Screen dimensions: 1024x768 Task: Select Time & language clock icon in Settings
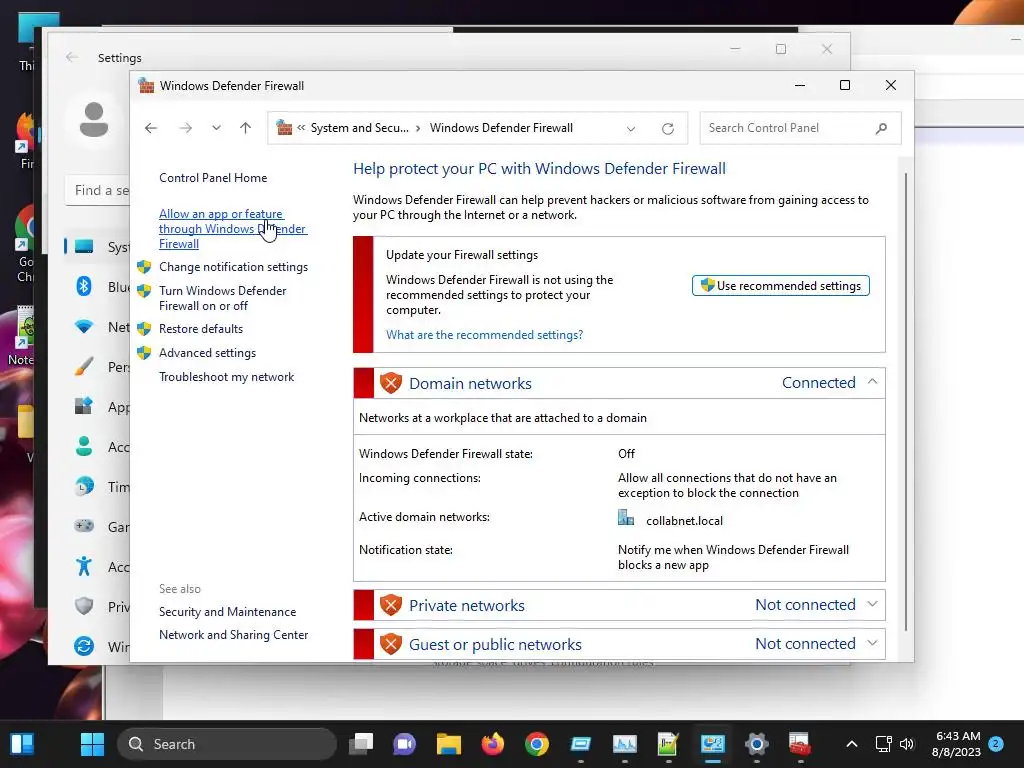pyautogui.click(x=84, y=487)
